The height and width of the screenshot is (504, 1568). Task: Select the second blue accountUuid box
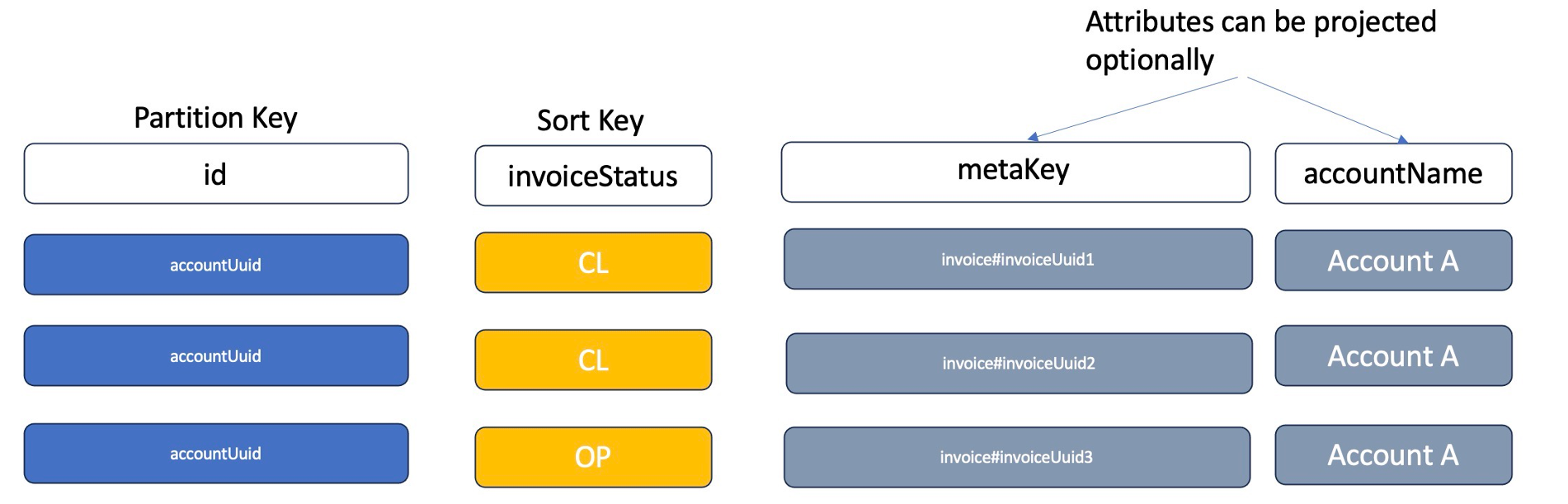(216, 356)
